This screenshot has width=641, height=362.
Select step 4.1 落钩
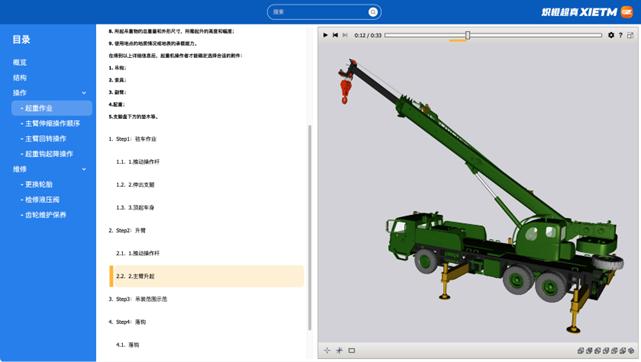128,345
